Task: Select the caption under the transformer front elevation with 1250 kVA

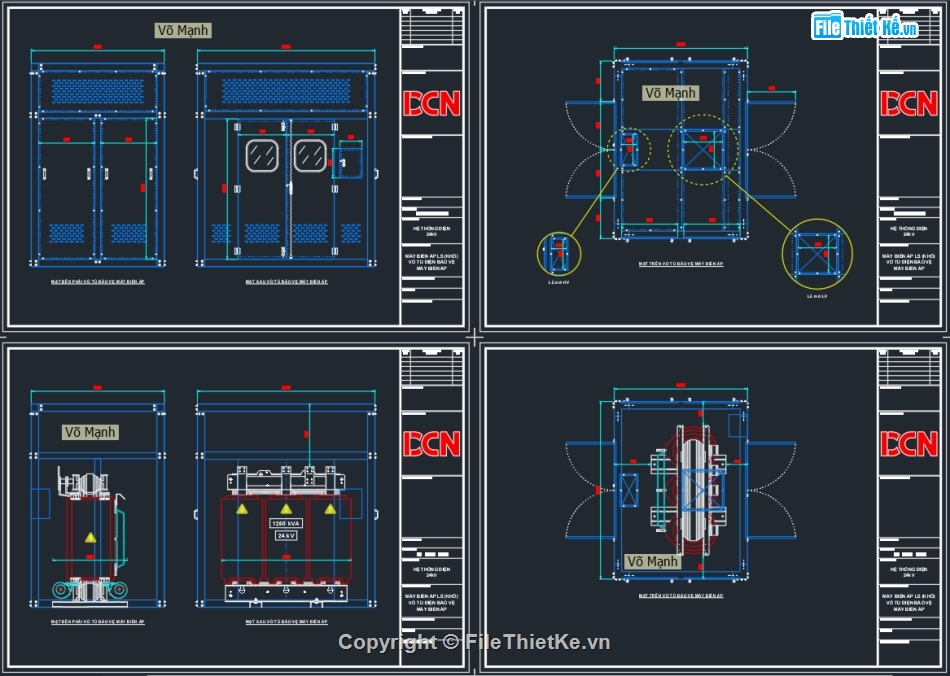Action: [287, 622]
